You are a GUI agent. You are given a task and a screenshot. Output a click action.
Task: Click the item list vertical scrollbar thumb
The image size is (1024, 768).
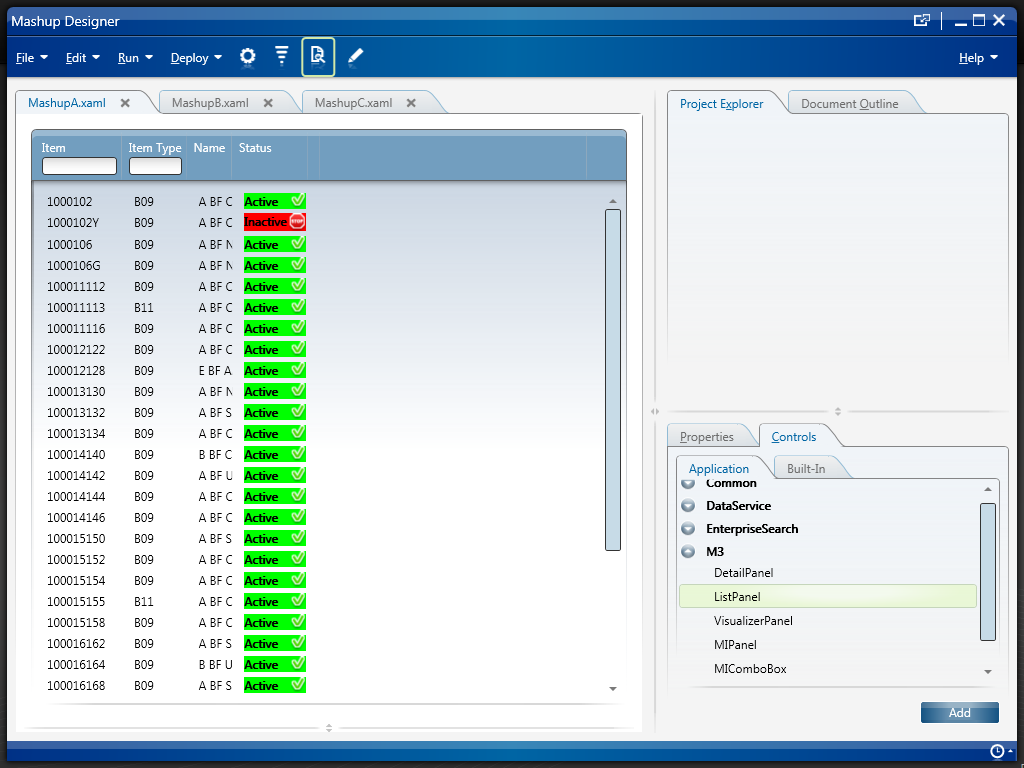coord(613,380)
